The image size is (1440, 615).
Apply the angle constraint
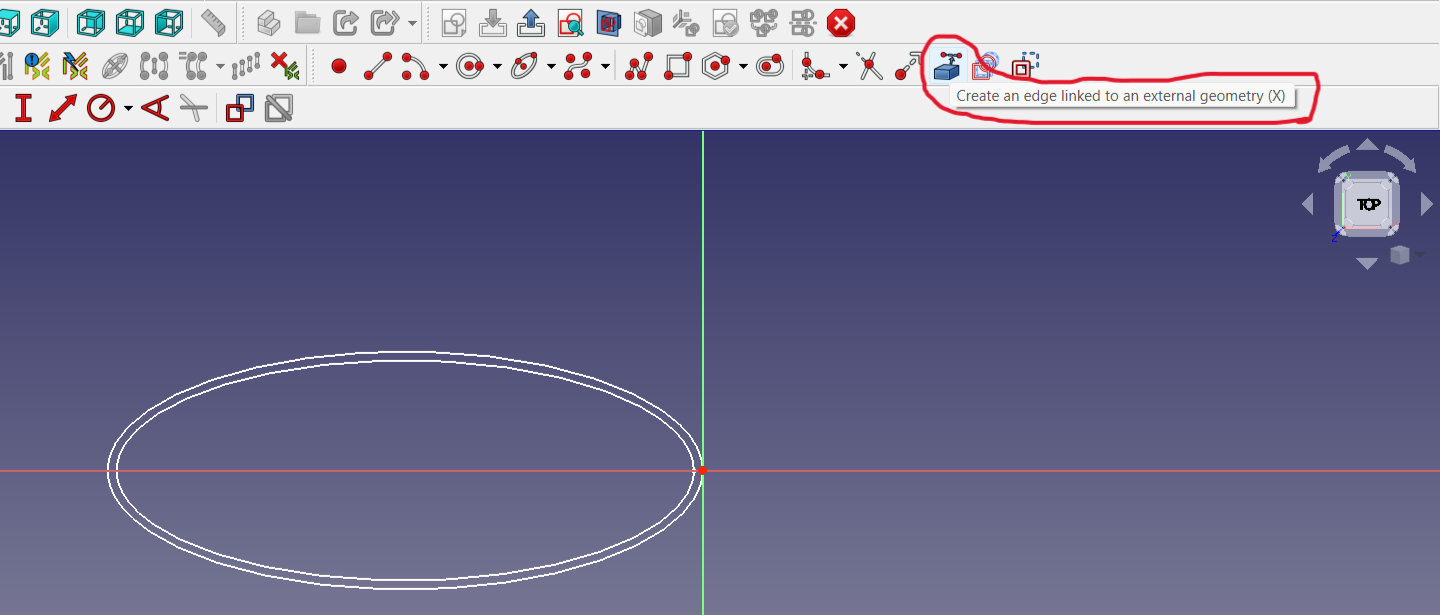click(155, 108)
